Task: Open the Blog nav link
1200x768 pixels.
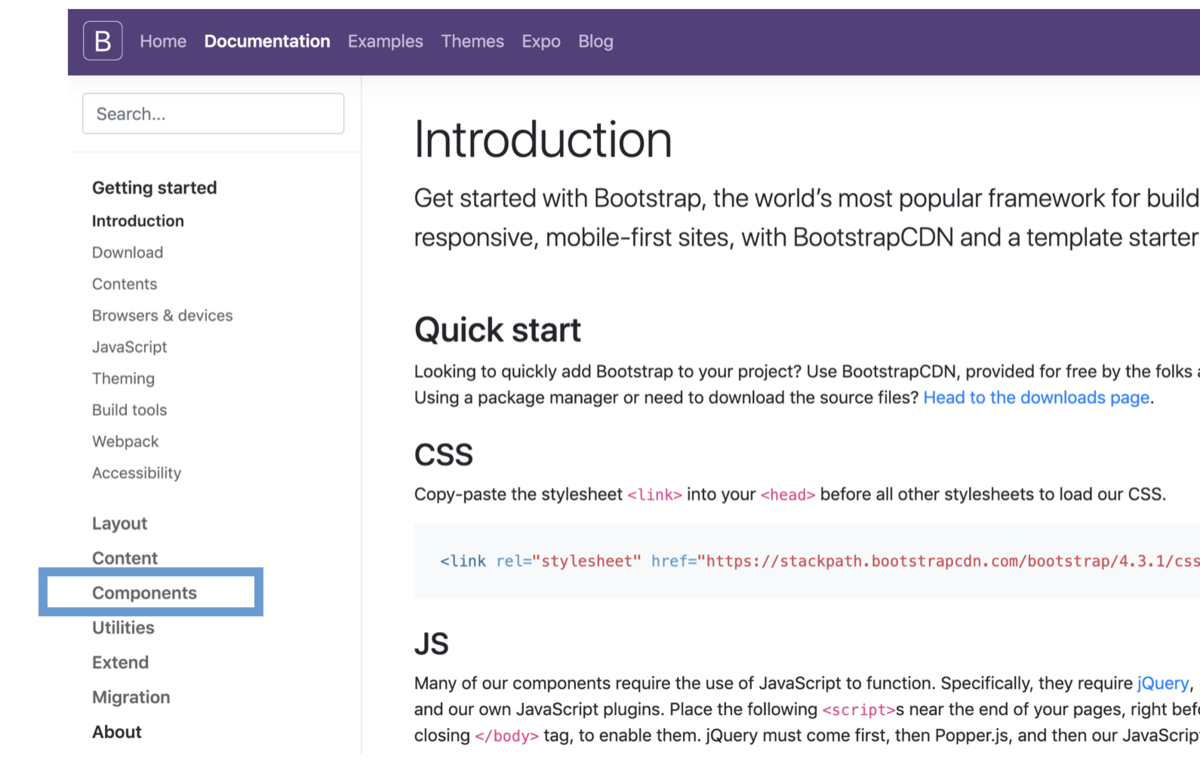Action: pos(596,41)
